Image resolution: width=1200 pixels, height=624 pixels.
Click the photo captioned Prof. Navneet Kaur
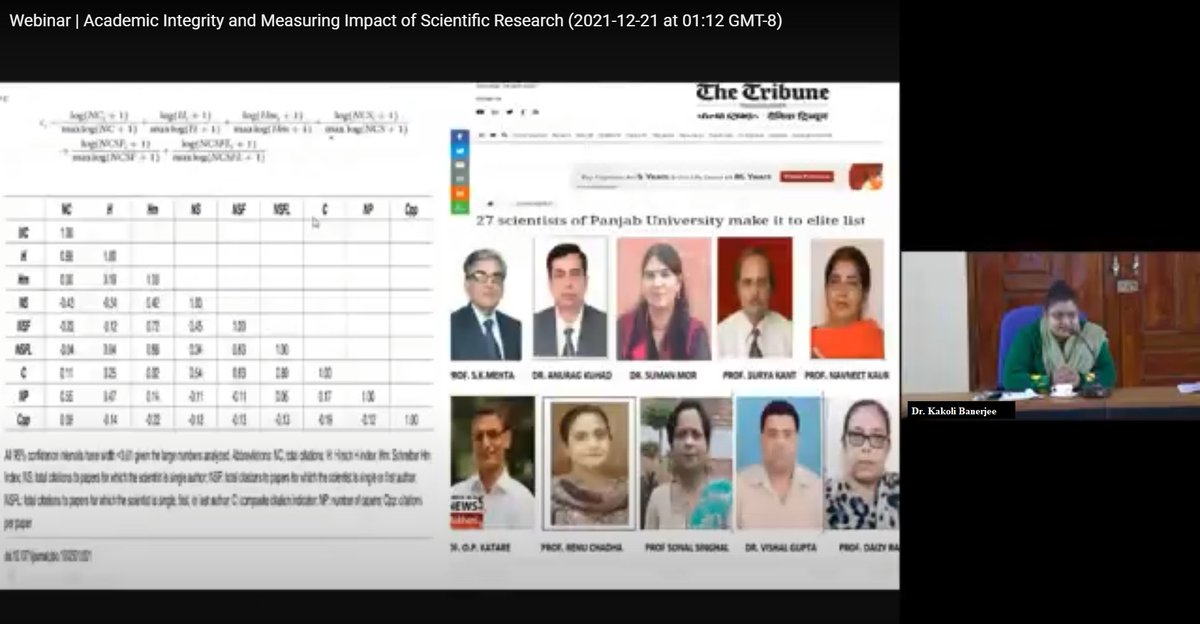847,298
